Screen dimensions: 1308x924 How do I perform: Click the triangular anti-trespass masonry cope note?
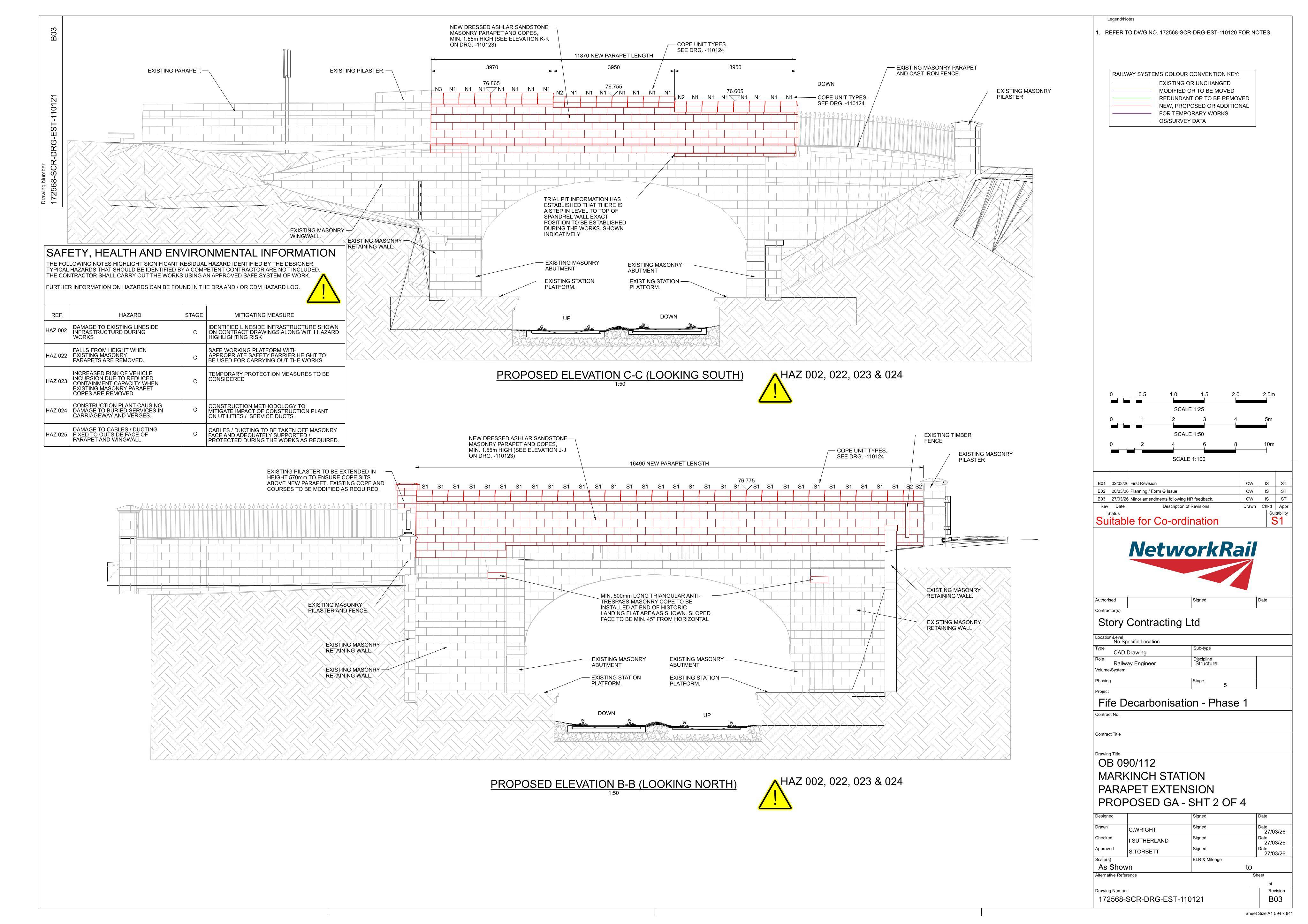pos(655,607)
